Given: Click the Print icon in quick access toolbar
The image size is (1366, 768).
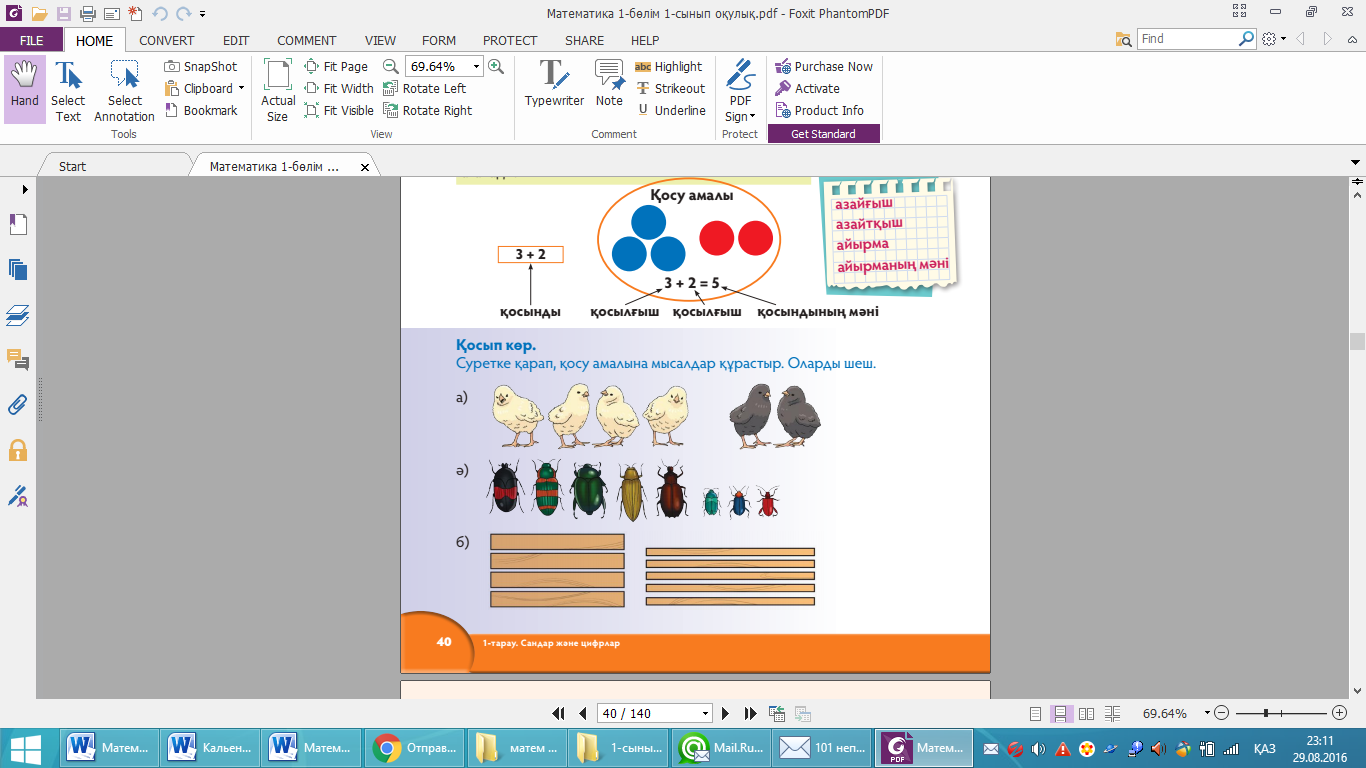Looking at the screenshot, I should (x=86, y=14).
